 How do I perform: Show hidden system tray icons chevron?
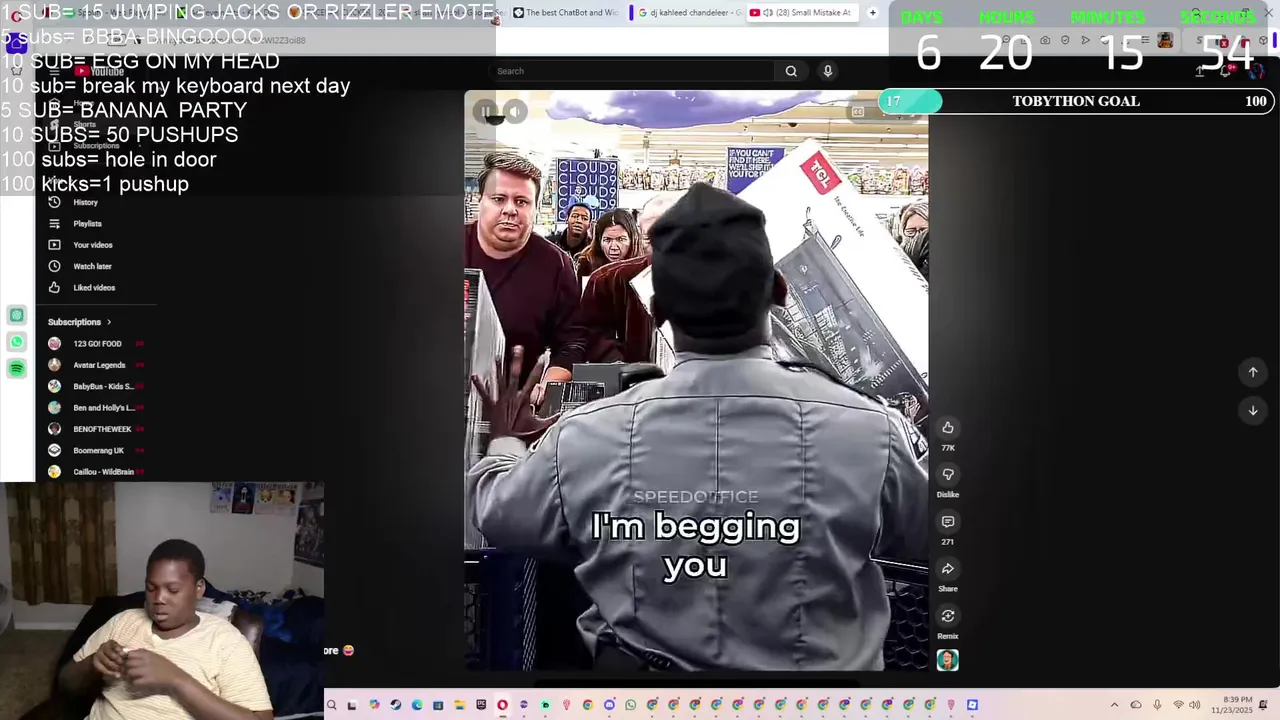1114,705
